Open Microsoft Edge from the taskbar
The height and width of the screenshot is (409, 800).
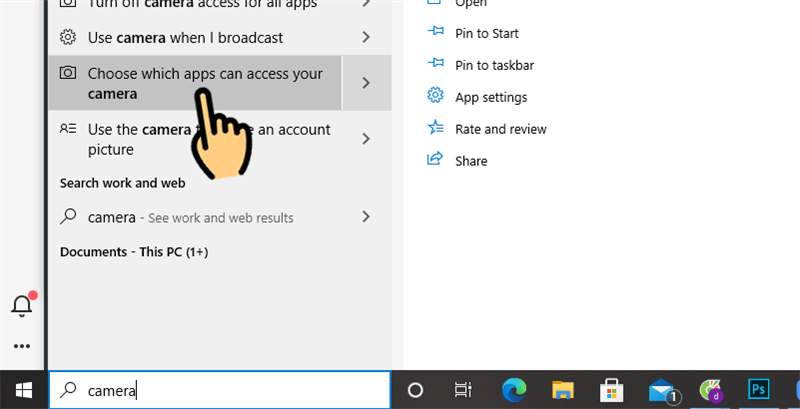click(x=514, y=390)
